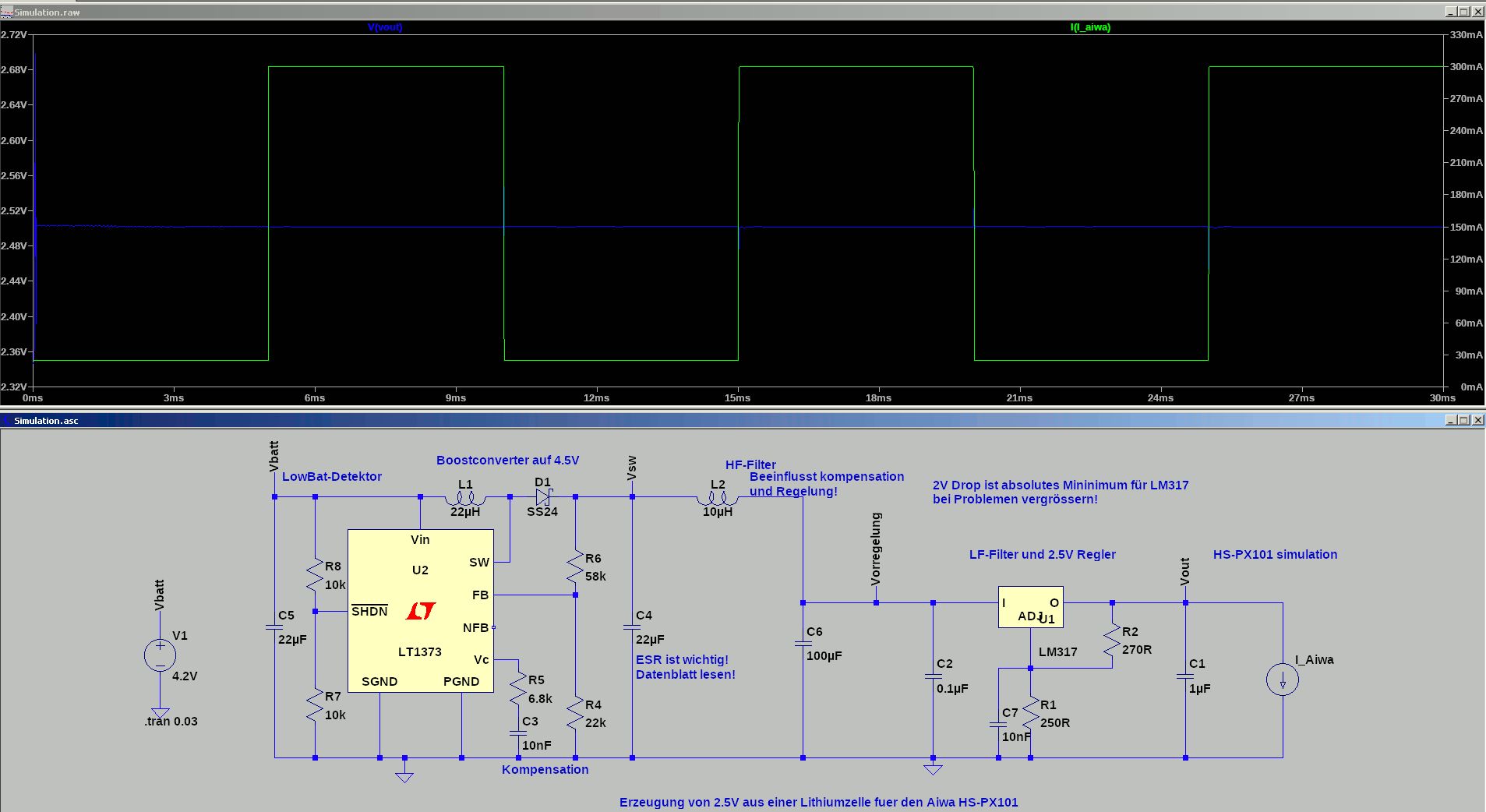Viewport: 1486px width, 812px height.
Task: Click the '15ms' time axis label
Action: (x=737, y=398)
